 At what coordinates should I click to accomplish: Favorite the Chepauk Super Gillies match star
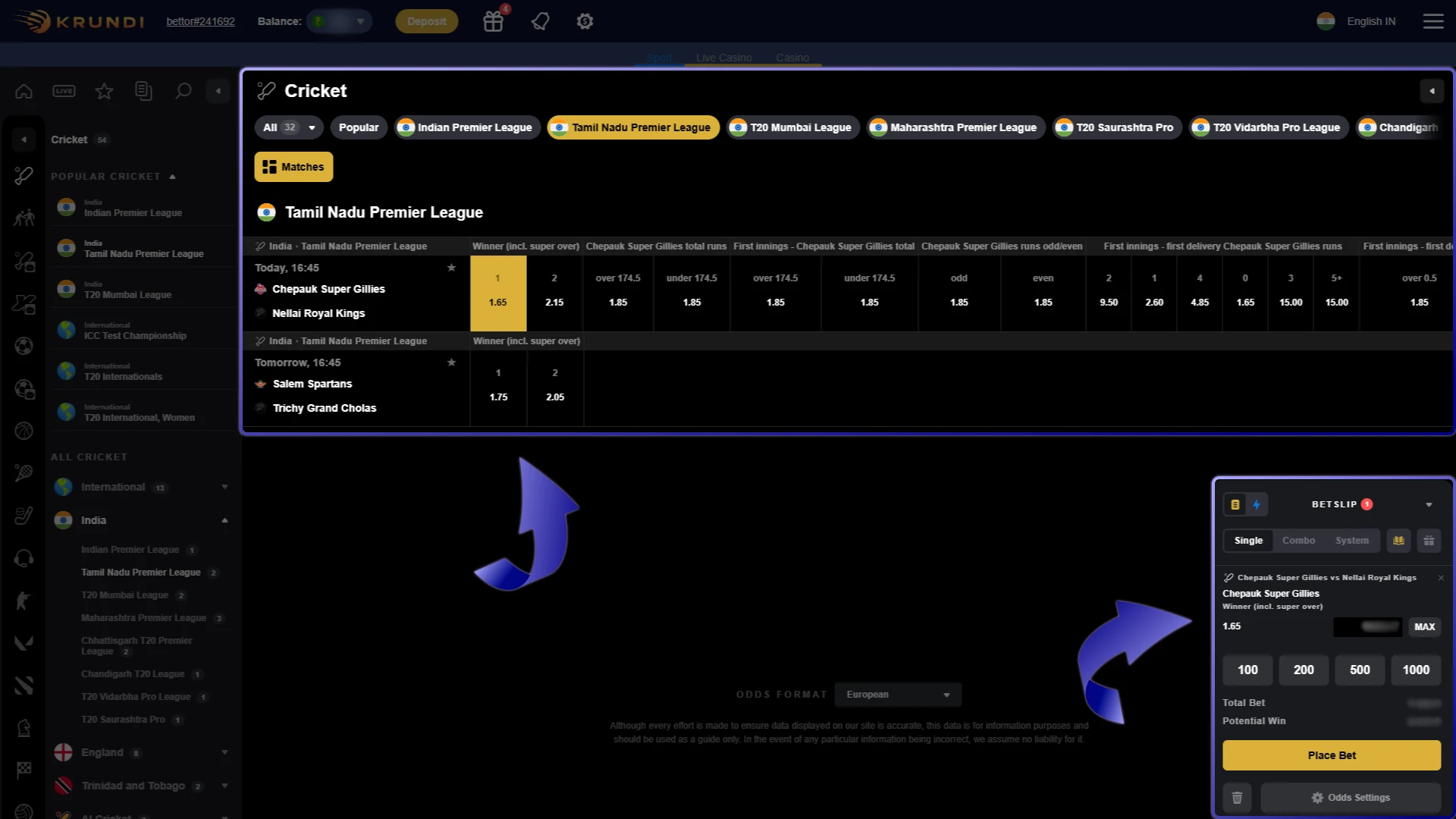[451, 267]
